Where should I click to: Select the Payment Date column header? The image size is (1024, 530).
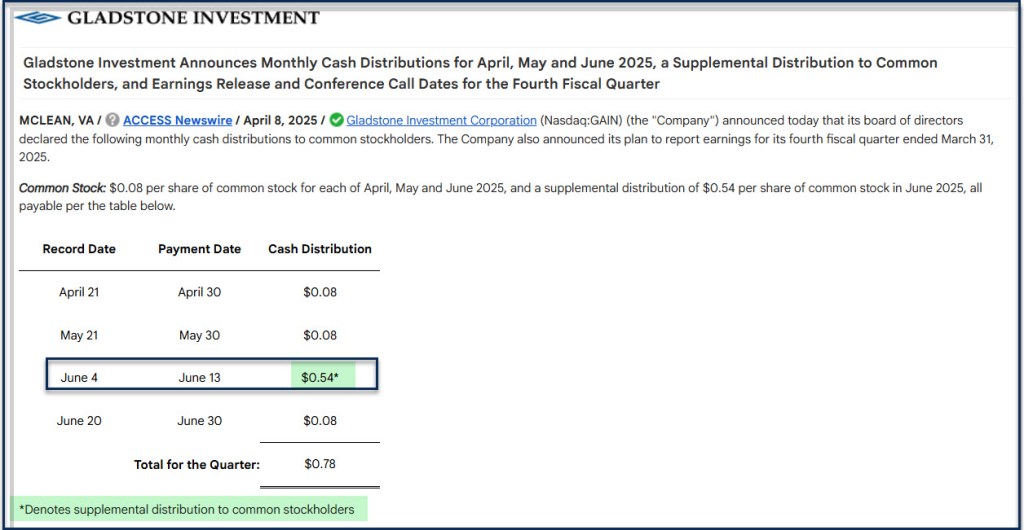[x=199, y=249]
